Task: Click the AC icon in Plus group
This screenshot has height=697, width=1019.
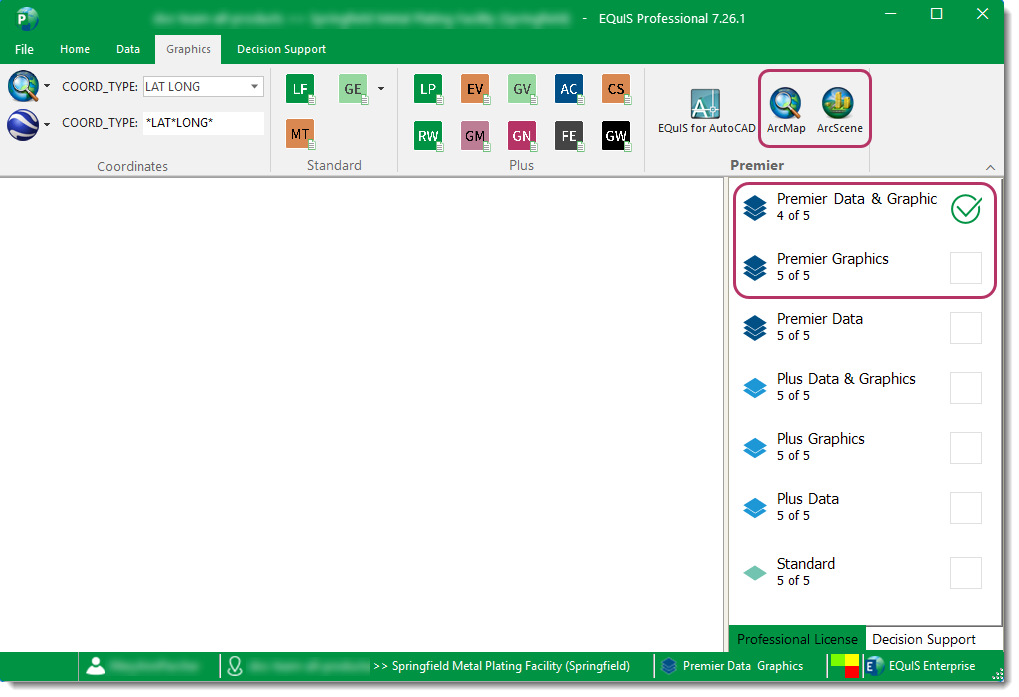Action: coord(569,89)
